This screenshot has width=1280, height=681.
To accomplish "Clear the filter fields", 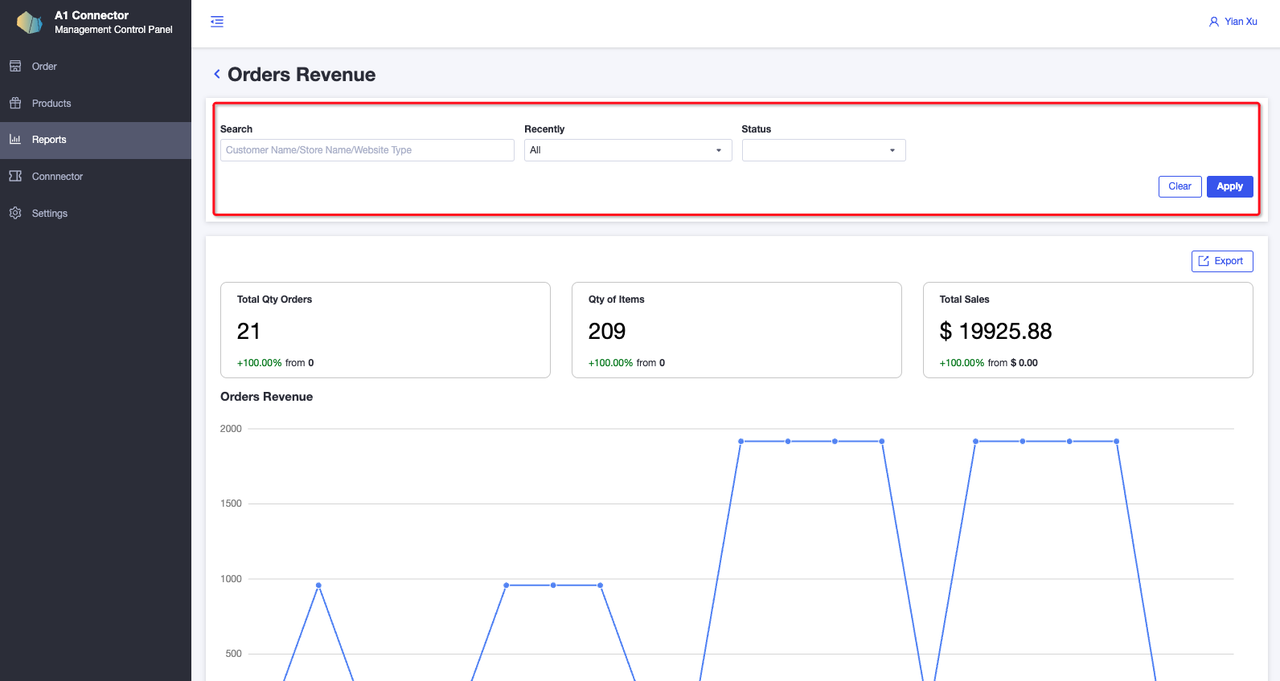I will (x=1180, y=186).
